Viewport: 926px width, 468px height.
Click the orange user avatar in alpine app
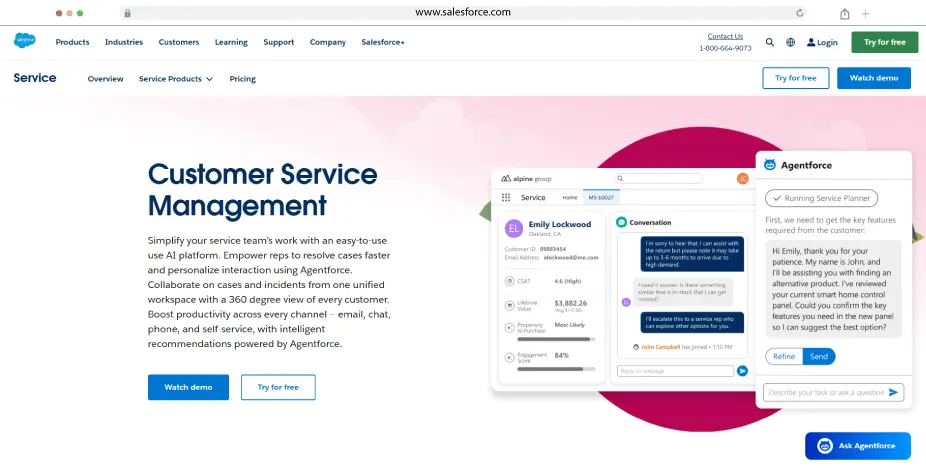(x=742, y=178)
